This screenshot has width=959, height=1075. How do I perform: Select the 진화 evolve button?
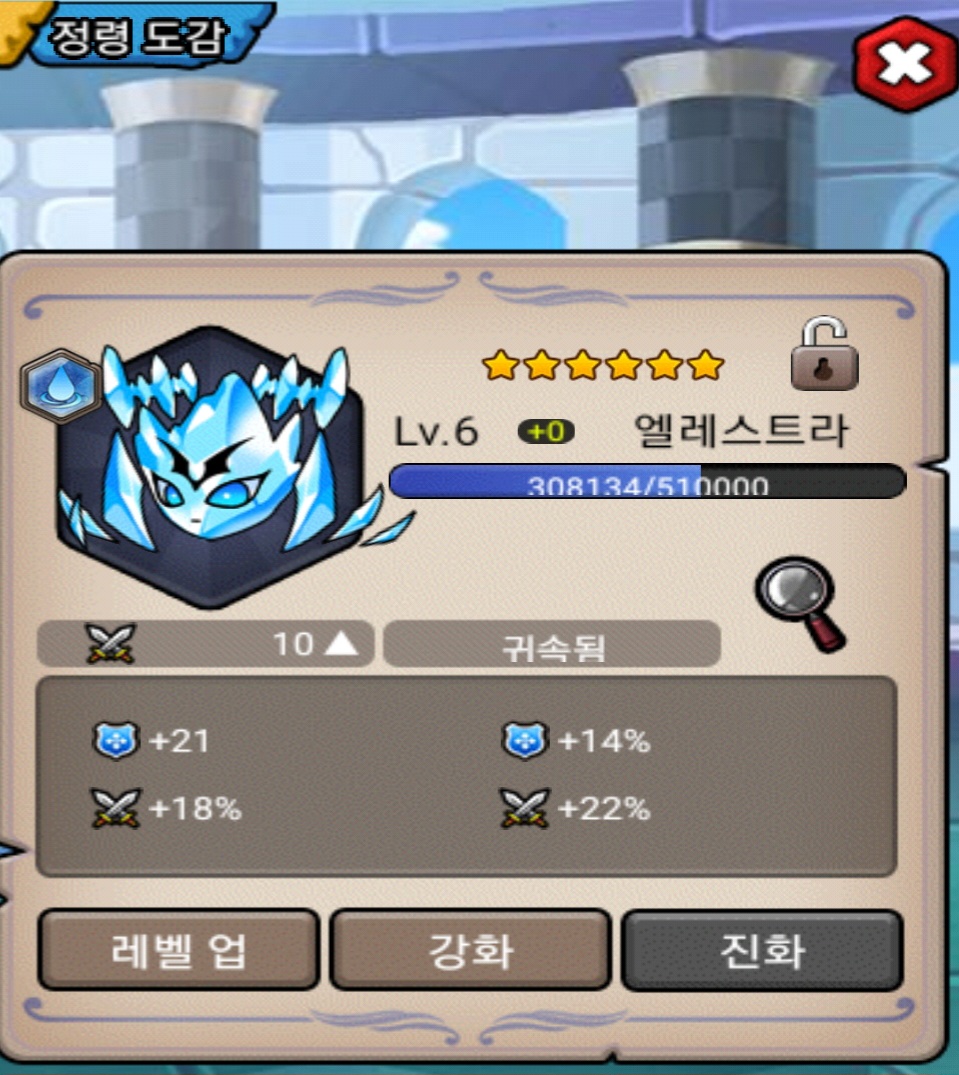(762, 950)
